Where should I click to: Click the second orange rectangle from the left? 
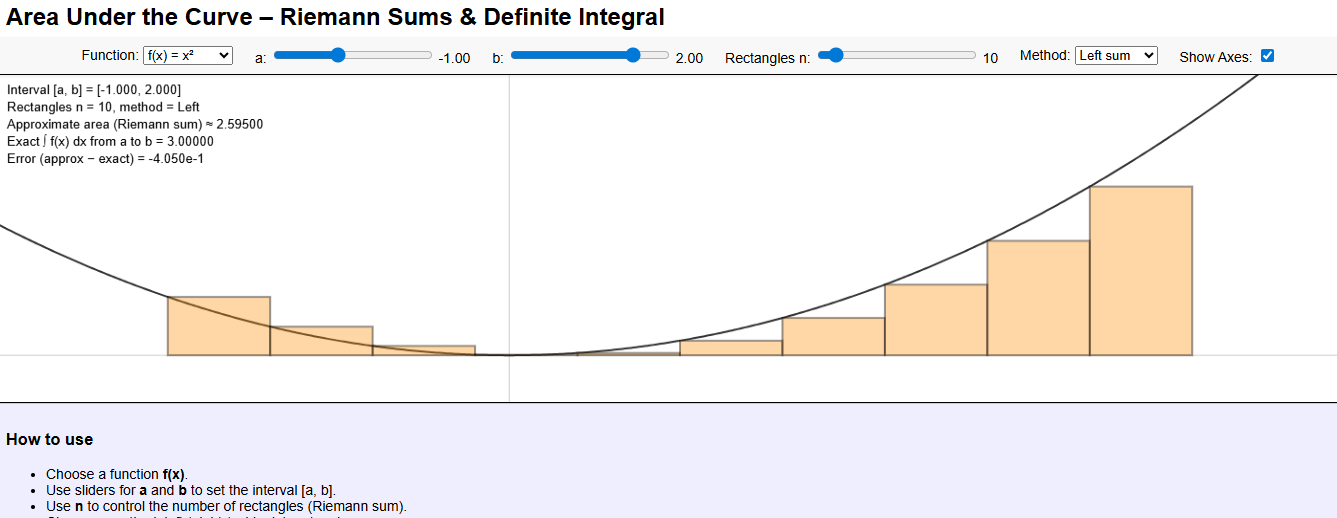pos(321,341)
